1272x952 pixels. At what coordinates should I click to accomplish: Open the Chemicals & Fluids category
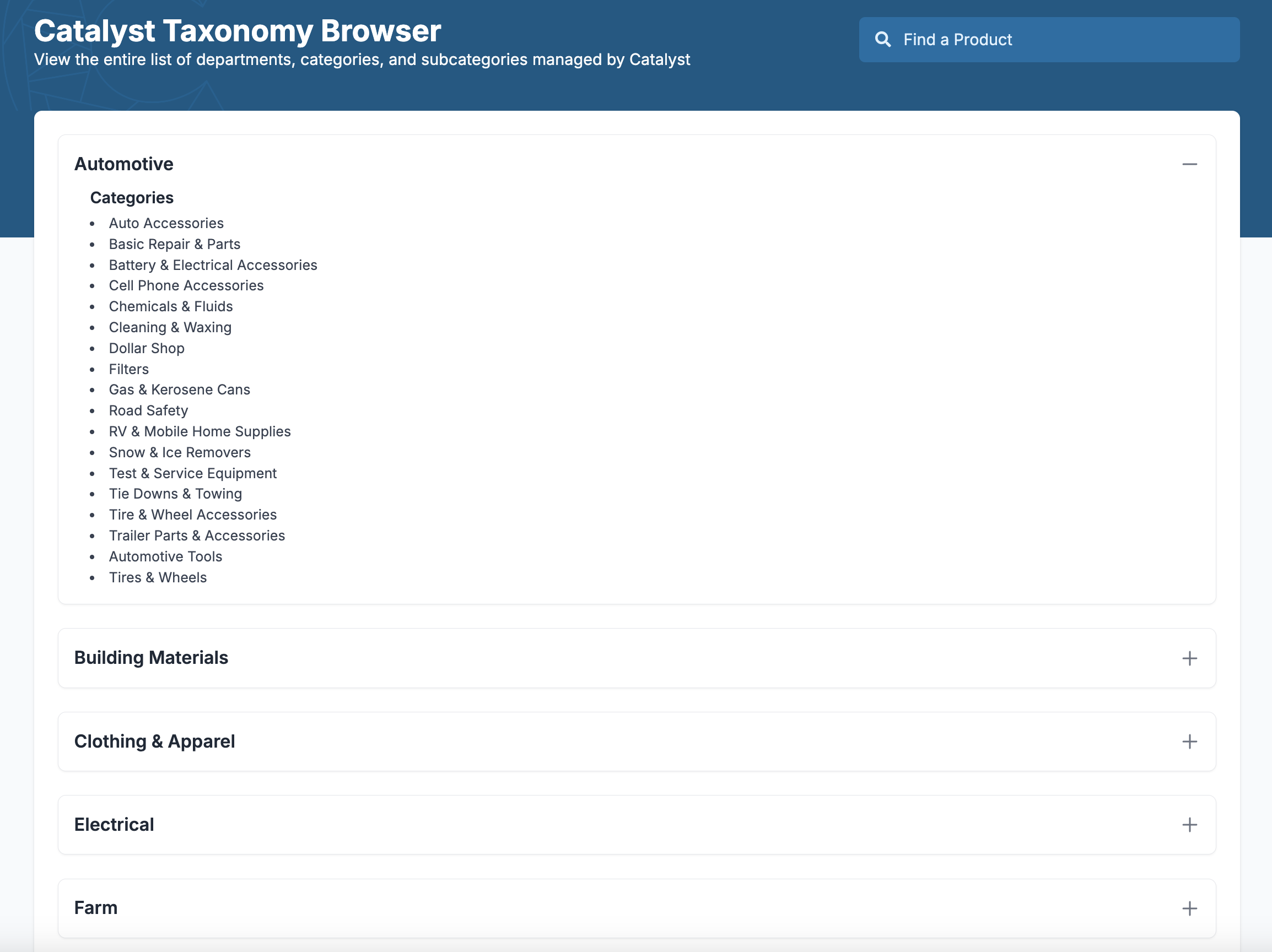pos(171,306)
